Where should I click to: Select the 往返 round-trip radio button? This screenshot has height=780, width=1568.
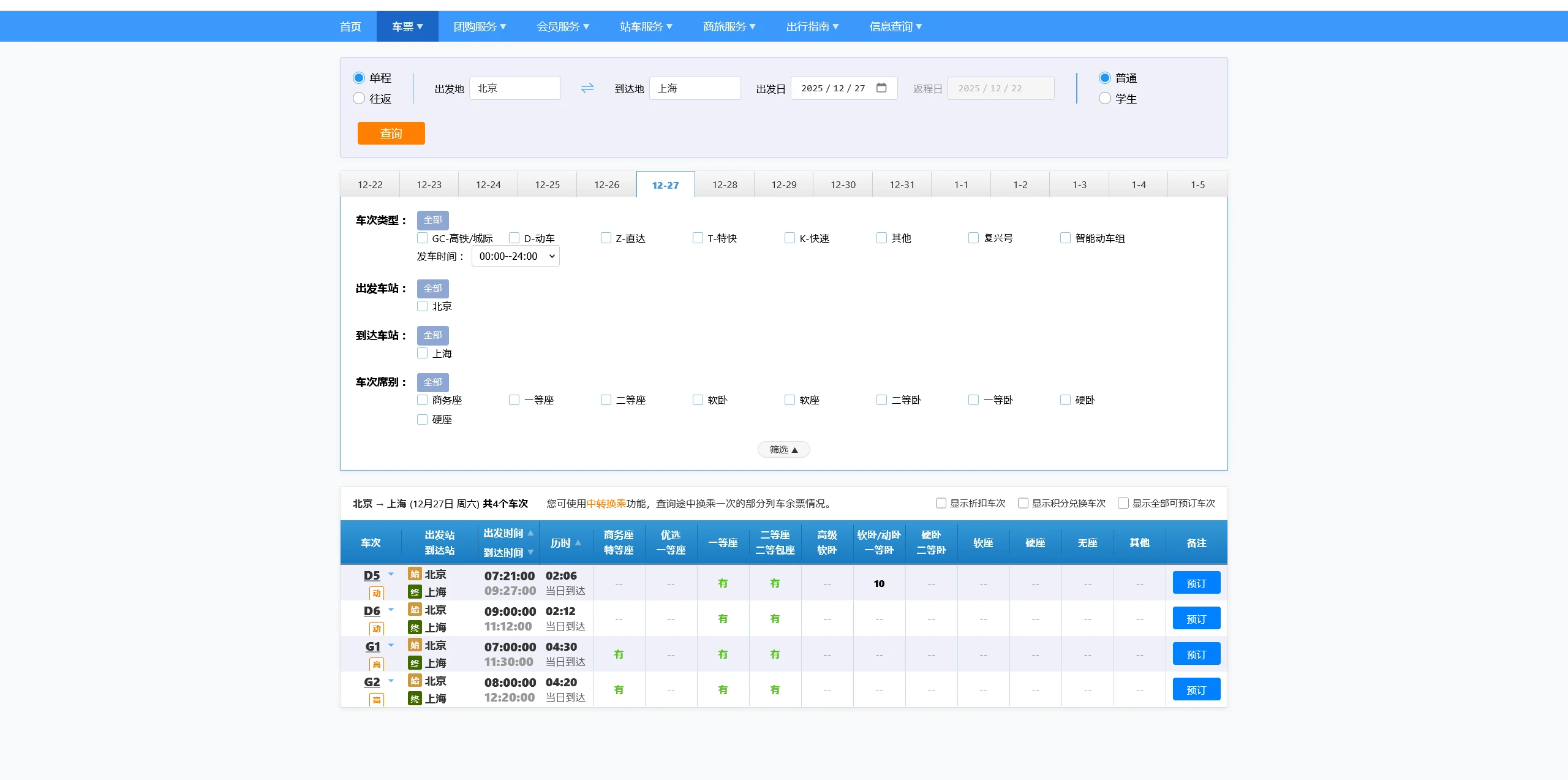359,99
